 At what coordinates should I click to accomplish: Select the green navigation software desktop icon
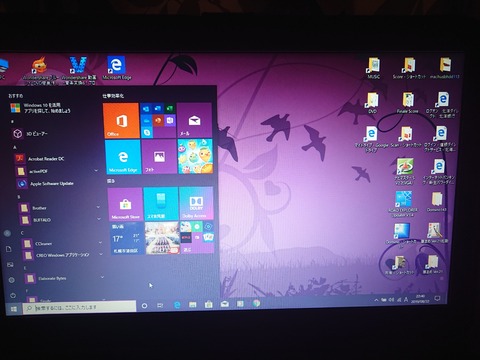[405, 171]
